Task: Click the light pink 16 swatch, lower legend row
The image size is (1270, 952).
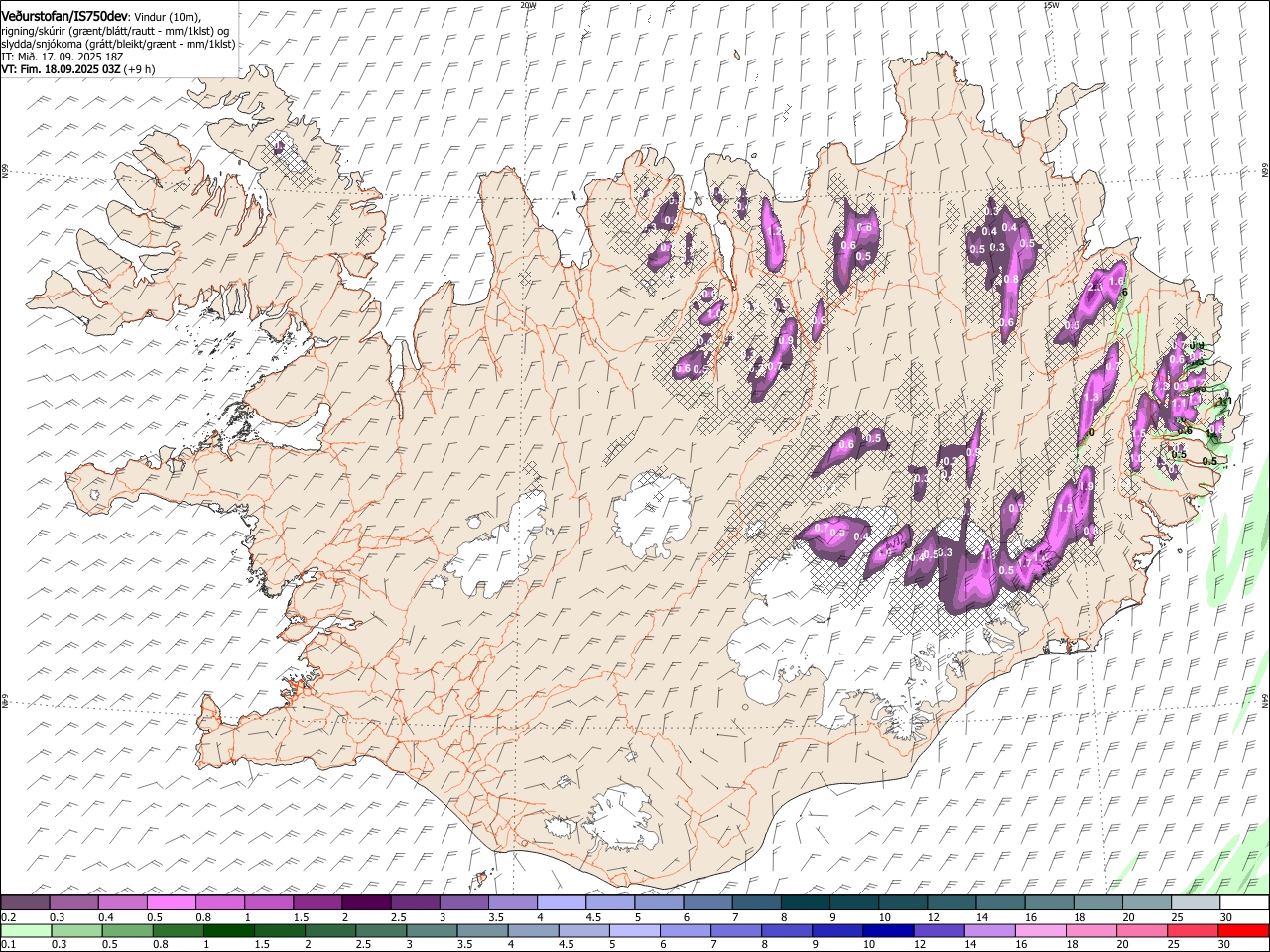Action: pos(1040,930)
